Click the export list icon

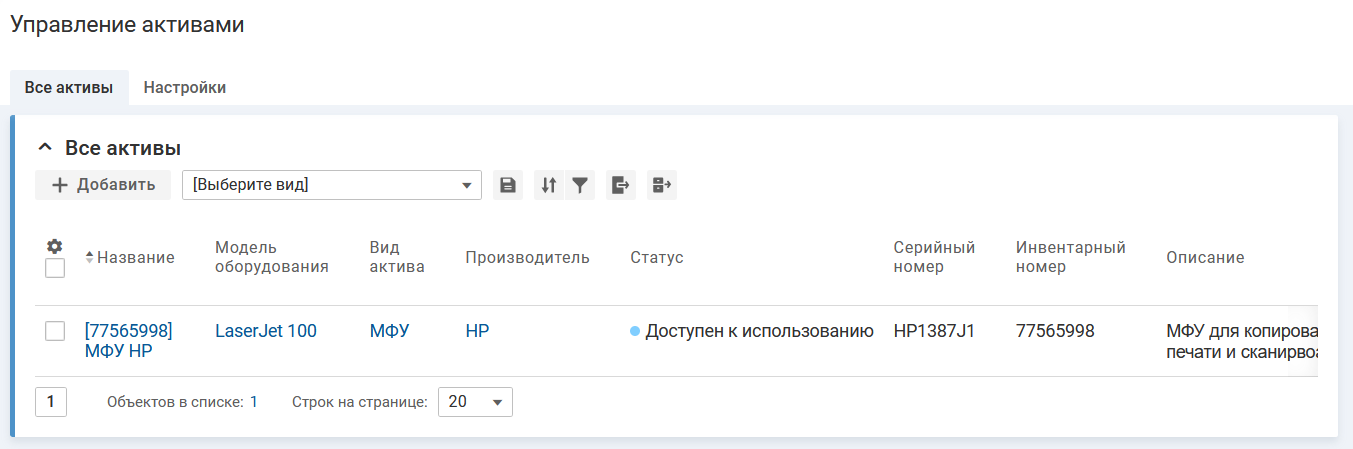621,185
